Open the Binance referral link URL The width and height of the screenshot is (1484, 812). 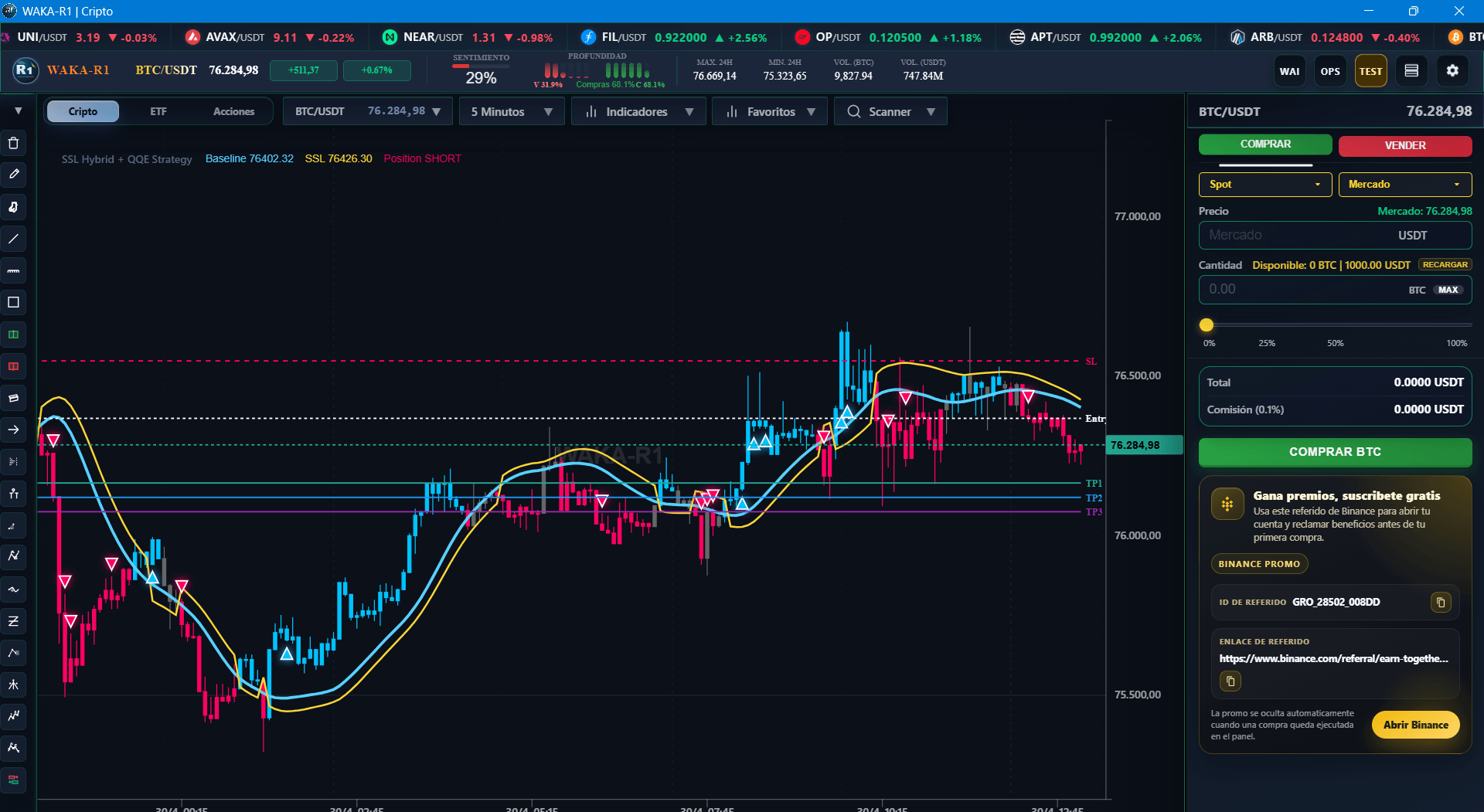pyautogui.click(x=1333, y=658)
